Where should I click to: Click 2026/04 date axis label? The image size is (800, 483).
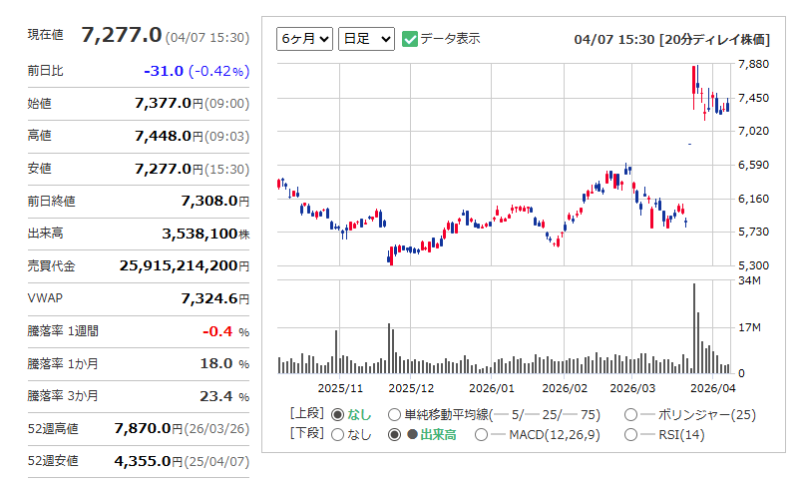[x=713, y=389]
